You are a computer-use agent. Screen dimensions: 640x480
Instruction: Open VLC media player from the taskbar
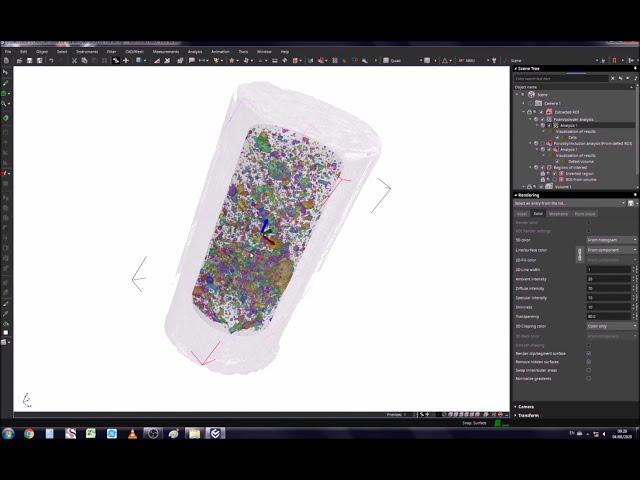pos(132,433)
